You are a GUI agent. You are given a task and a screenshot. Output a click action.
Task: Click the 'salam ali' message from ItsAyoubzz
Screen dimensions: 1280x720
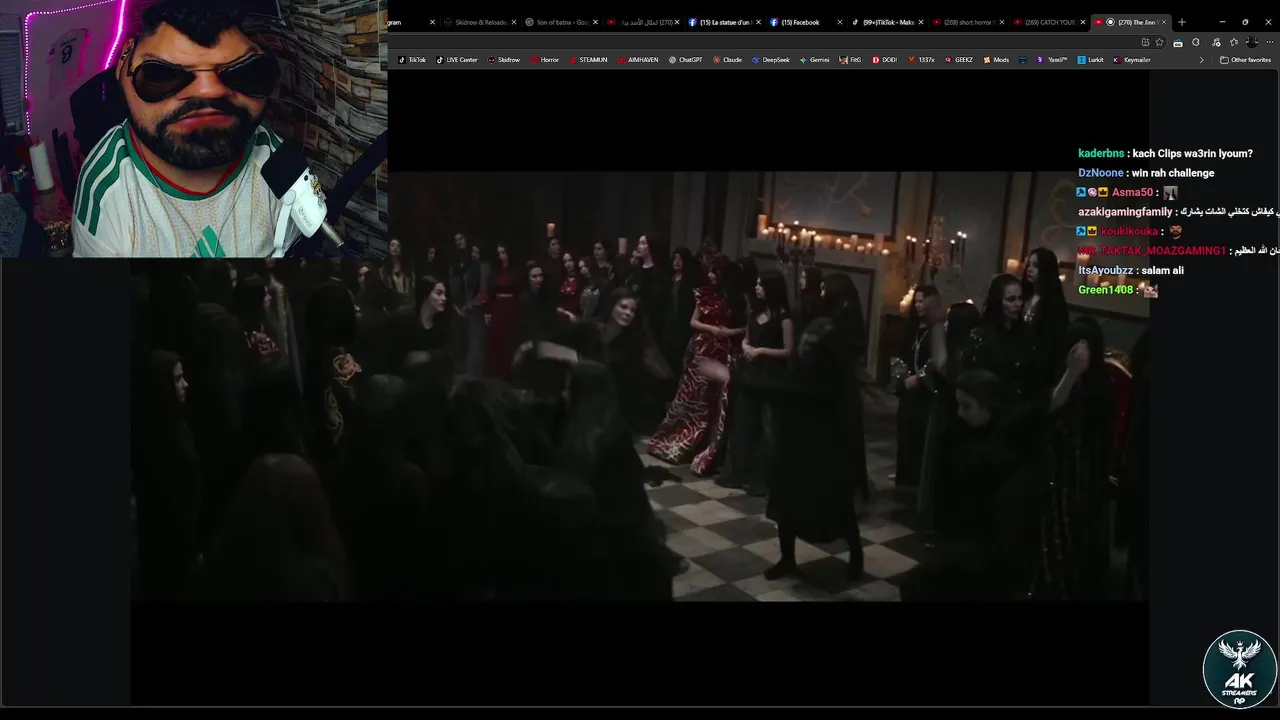[1162, 270]
